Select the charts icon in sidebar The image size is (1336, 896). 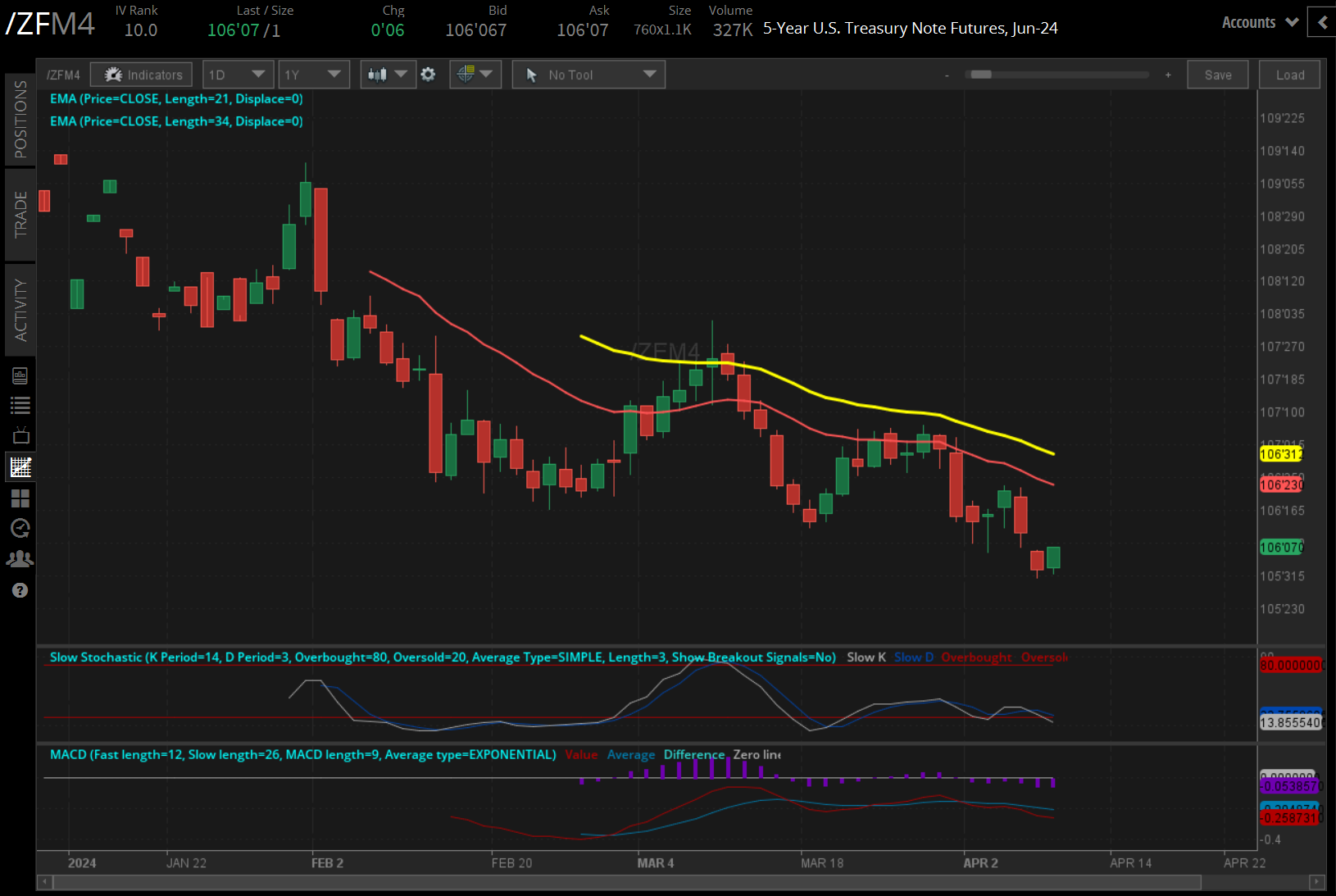click(20, 467)
